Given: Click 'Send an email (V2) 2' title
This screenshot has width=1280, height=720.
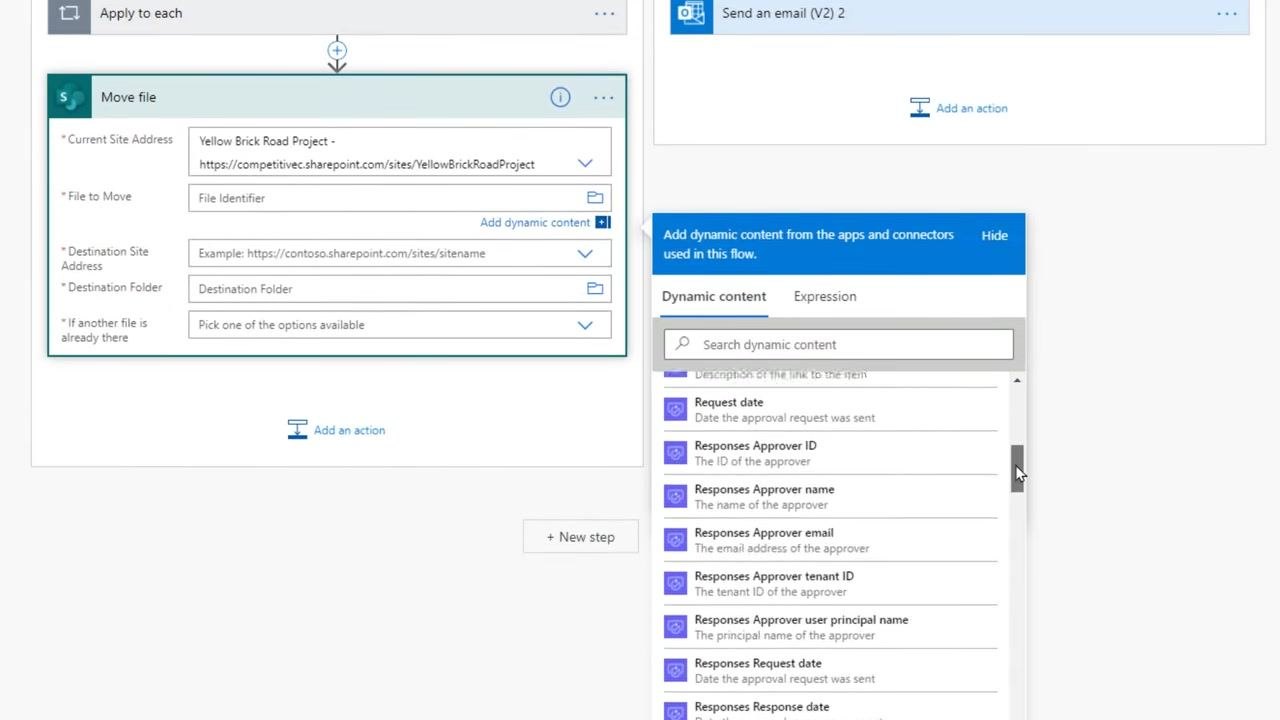Looking at the screenshot, I should [x=783, y=13].
